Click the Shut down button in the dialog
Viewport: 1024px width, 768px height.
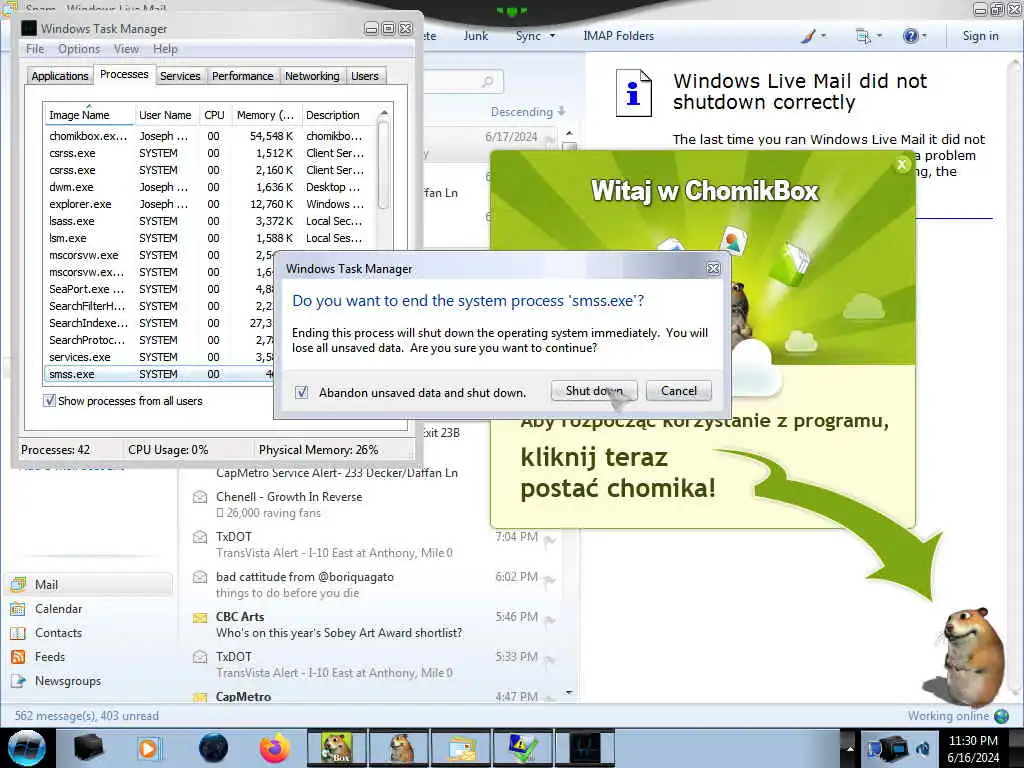coord(594,391)
